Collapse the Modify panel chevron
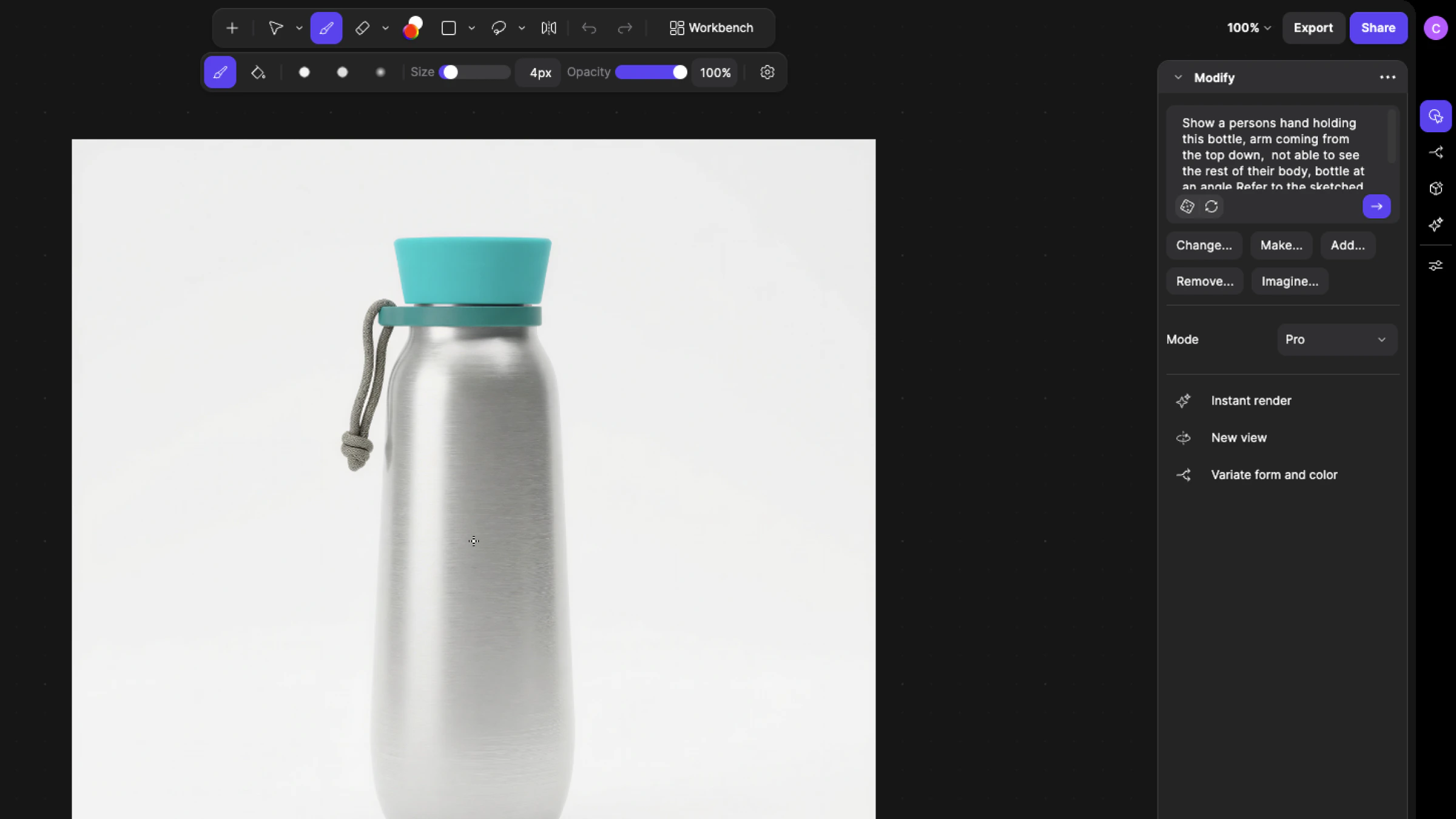The width and height of the screenshot is (1456, 819). [x=1178, y=78]
